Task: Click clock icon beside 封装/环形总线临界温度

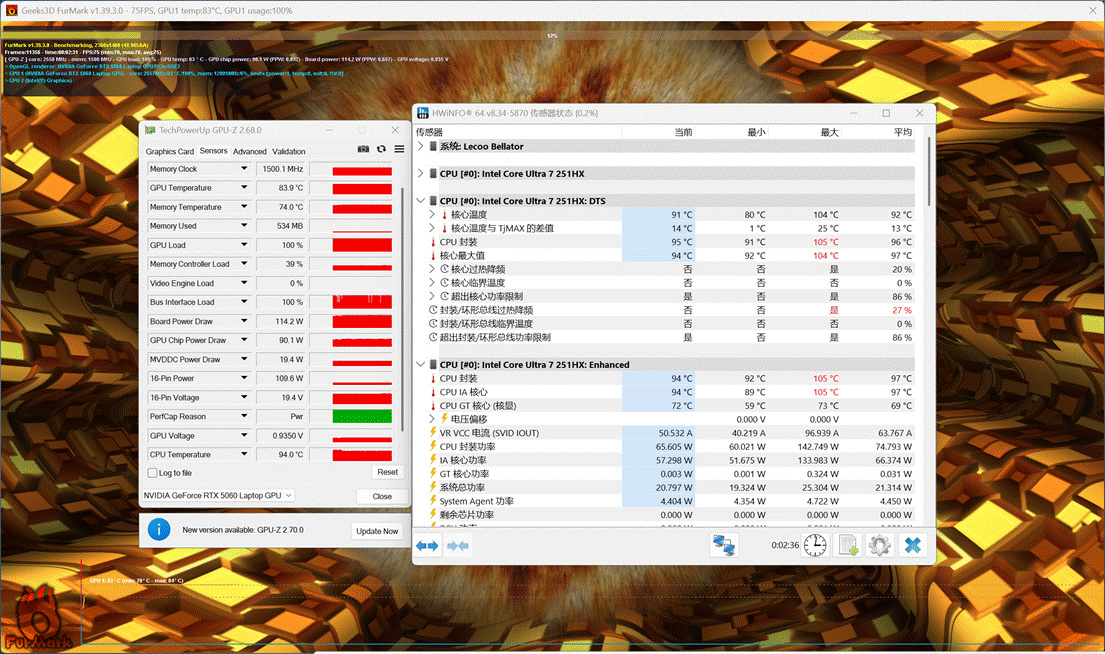Action: [433, 323]
